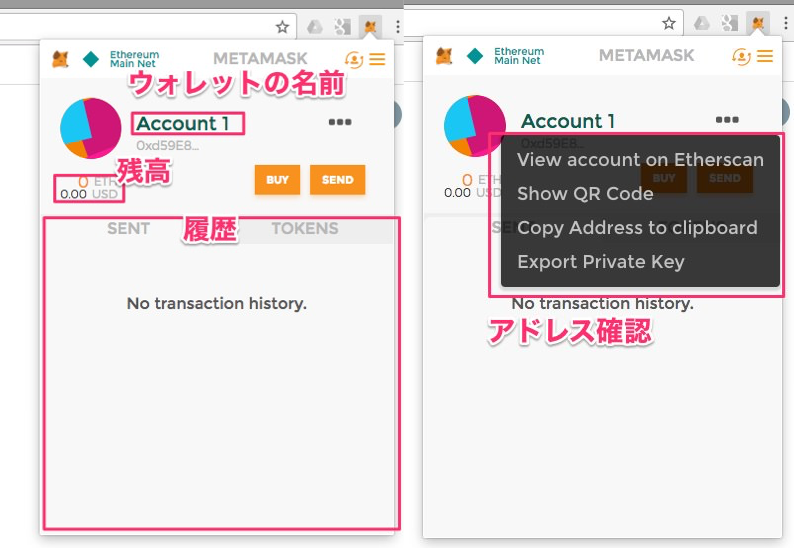Screen dimensions: 794x548
Task: Click switch accounts icon in right MetaMask popup
Action: pyautogui.click(x=741, y=56)
